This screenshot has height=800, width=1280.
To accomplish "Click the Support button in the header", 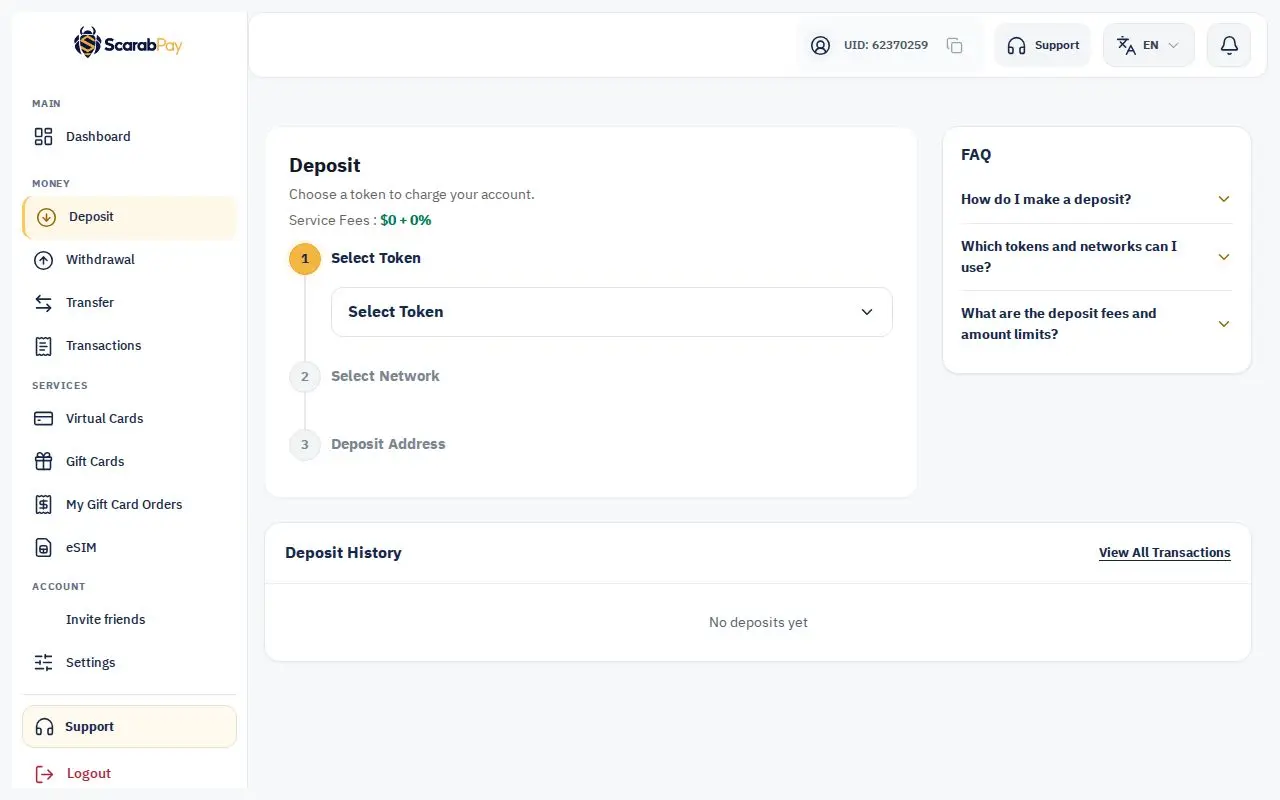I will click(1043, 45).
